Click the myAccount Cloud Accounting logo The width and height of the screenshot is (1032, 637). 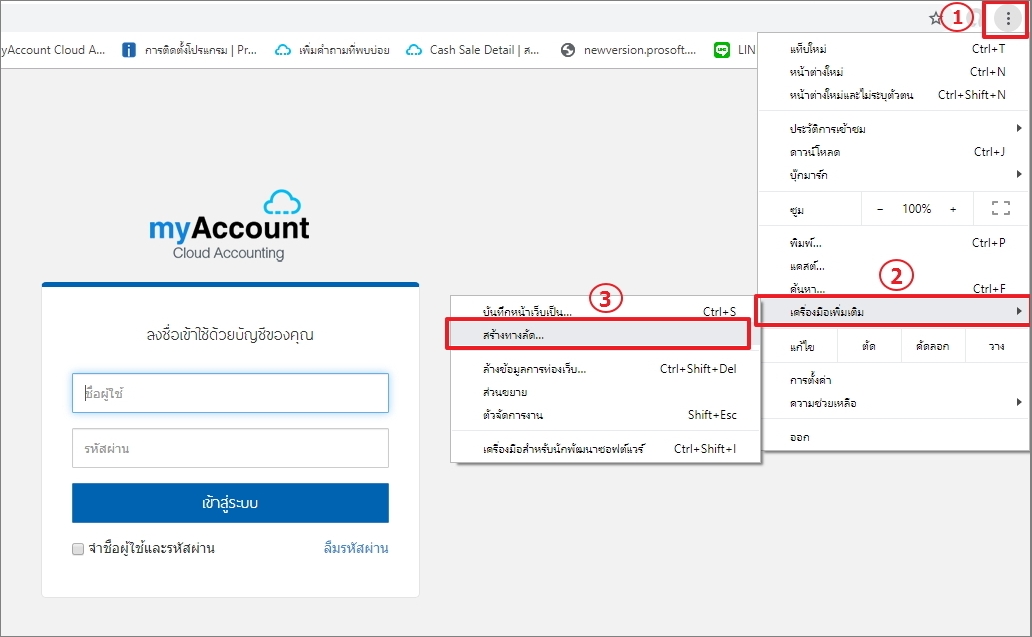228,226
